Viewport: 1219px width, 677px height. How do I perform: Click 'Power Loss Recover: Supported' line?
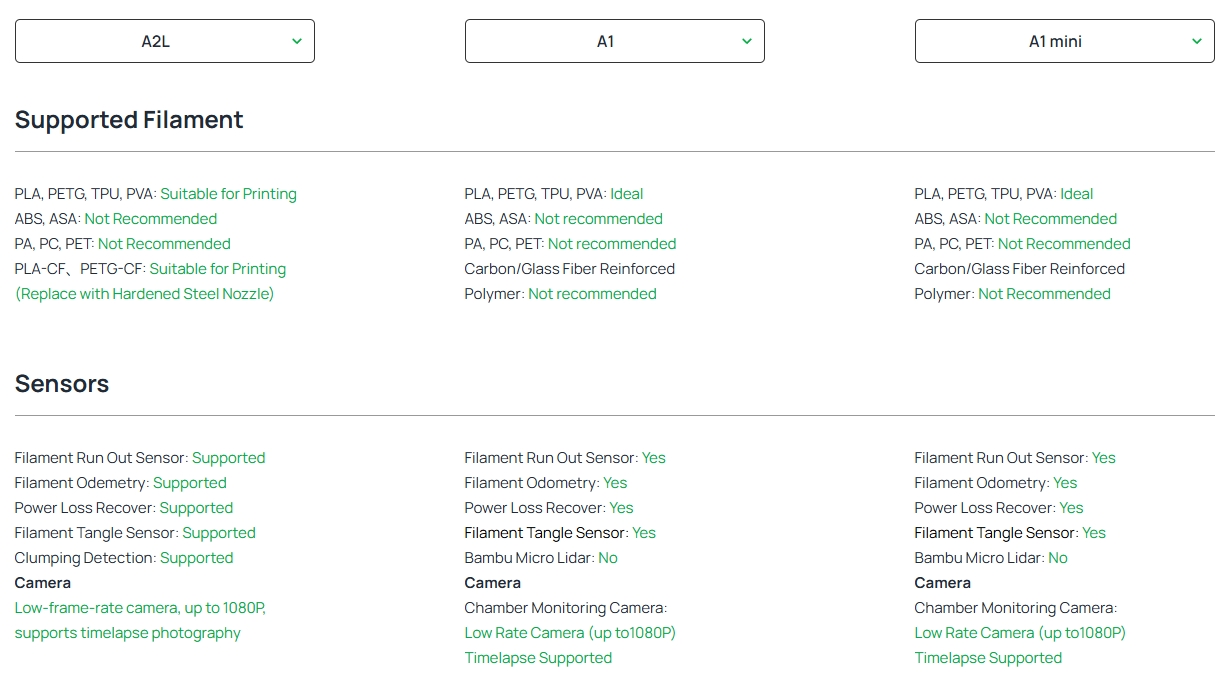click(x=124, y=508)
